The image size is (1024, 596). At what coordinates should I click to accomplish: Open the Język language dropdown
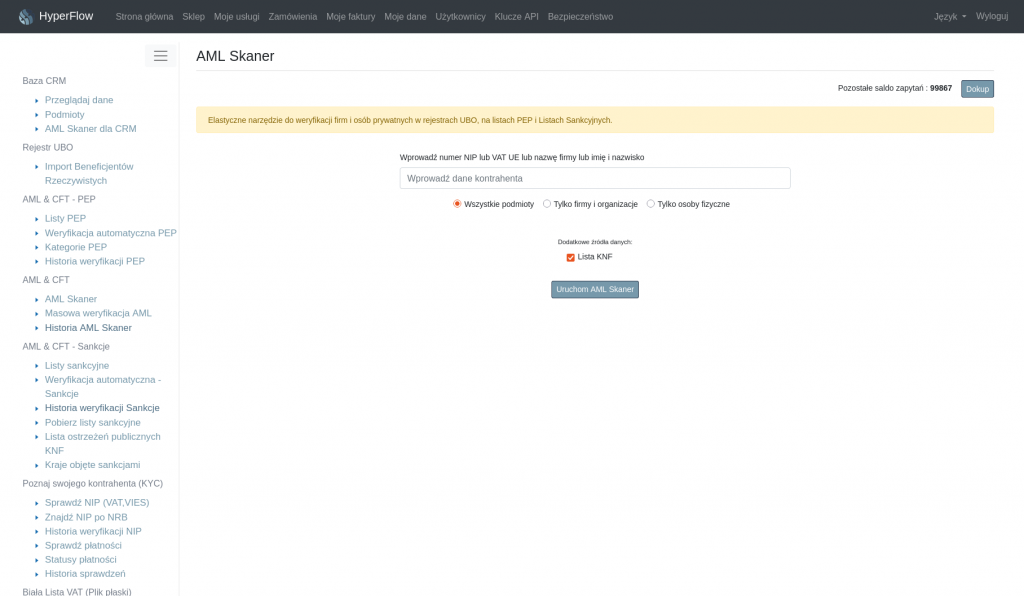tap(950, 16)
